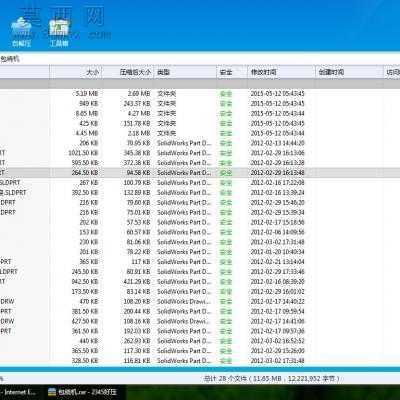The height and width of the screenshot is (400, 400).
Task: Click date 2012-02-17 09:57:36
Action: tap(277, 331)
